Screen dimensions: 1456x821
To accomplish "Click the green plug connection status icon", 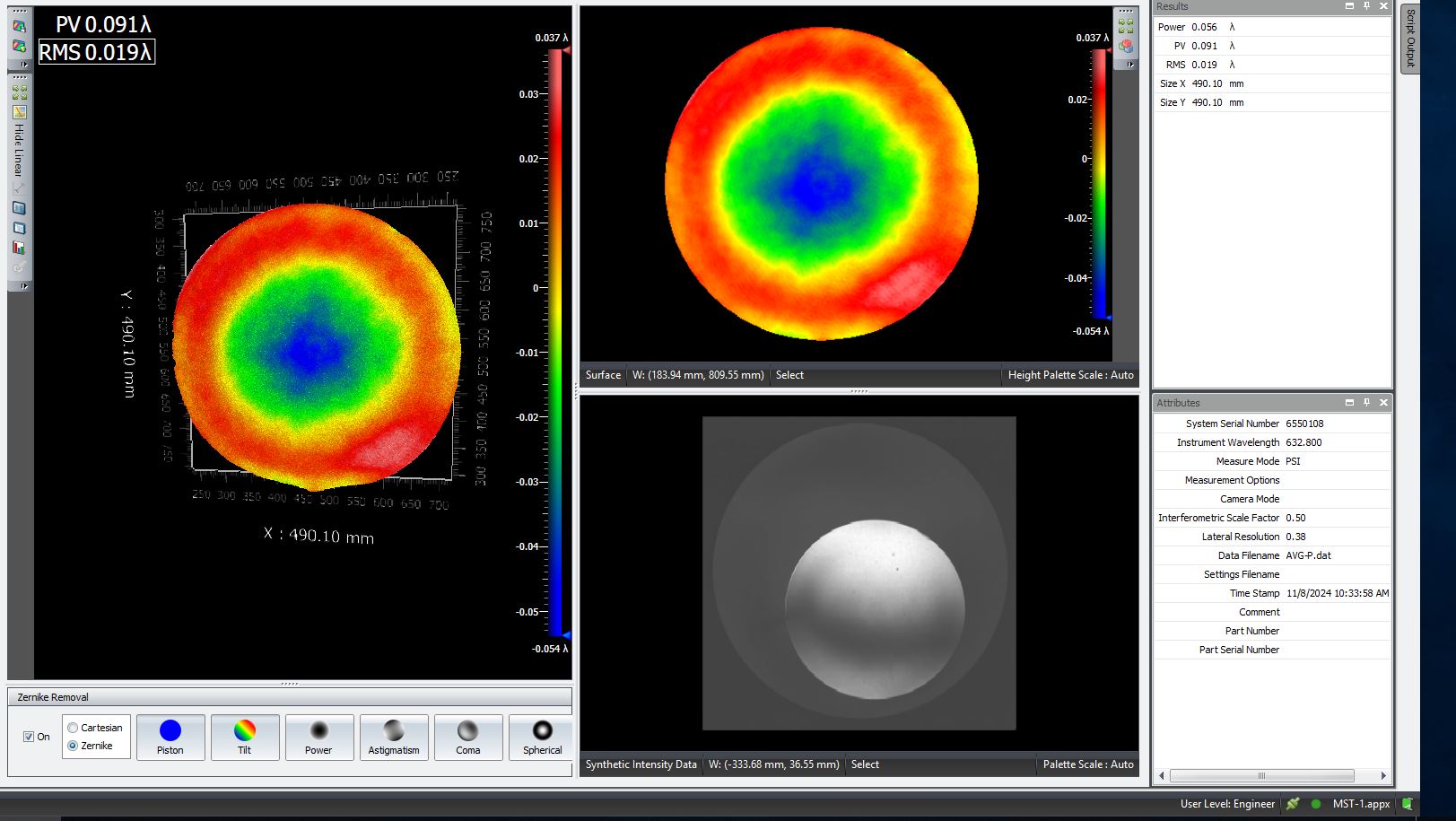I will coord(1293,804).
